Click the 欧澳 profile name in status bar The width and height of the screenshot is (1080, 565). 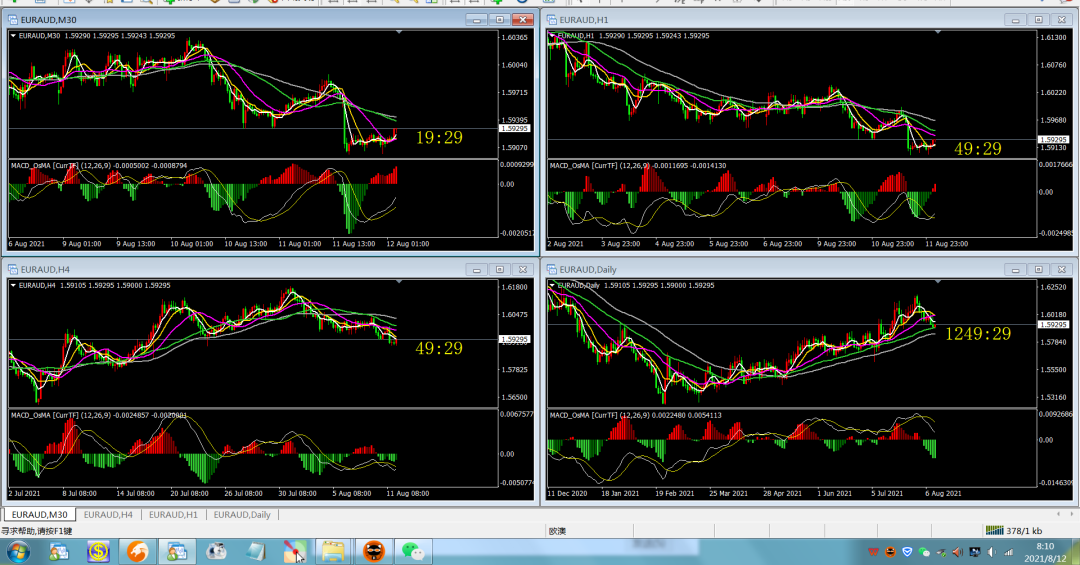point(557,531)
